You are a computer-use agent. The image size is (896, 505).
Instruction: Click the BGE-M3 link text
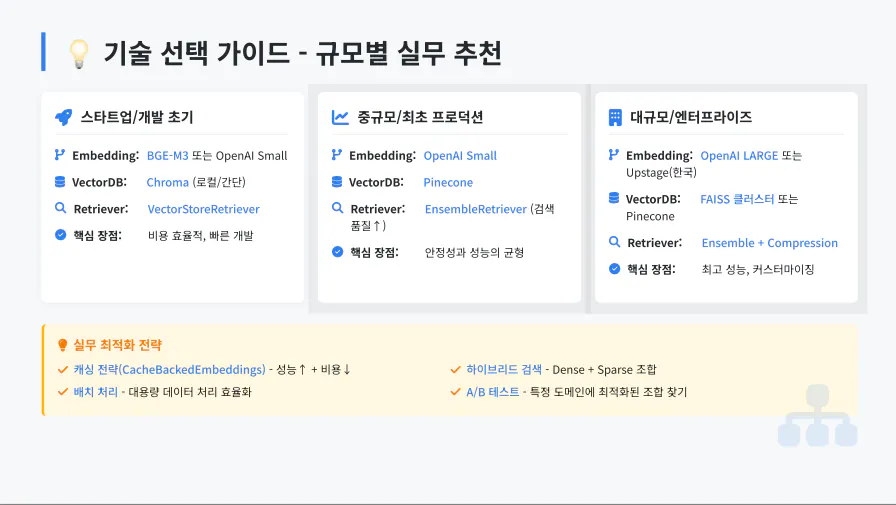point(167,155)
